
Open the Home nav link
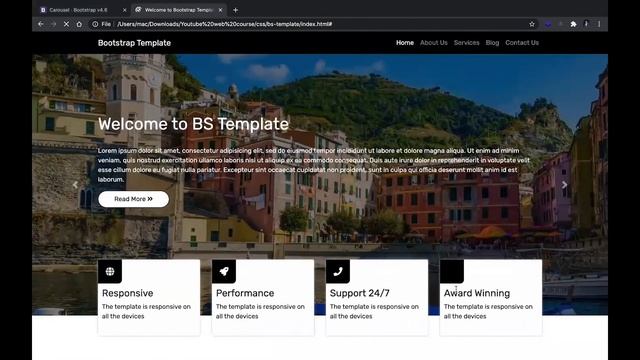click(404, 42)
